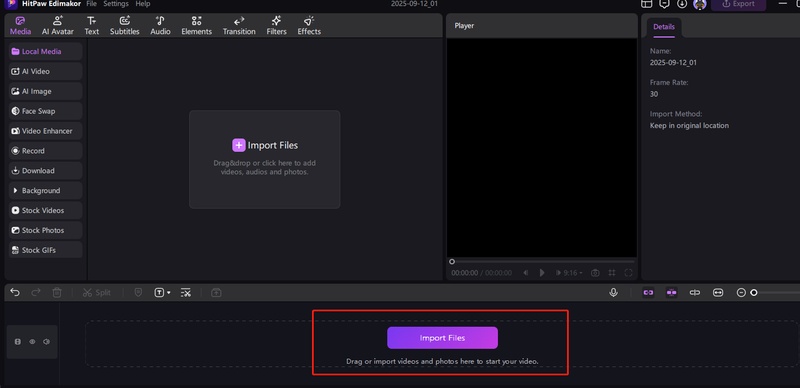The height and width of the screenshot is (388, 800).
Task: Open the File menu
Action: pos(91,4)
